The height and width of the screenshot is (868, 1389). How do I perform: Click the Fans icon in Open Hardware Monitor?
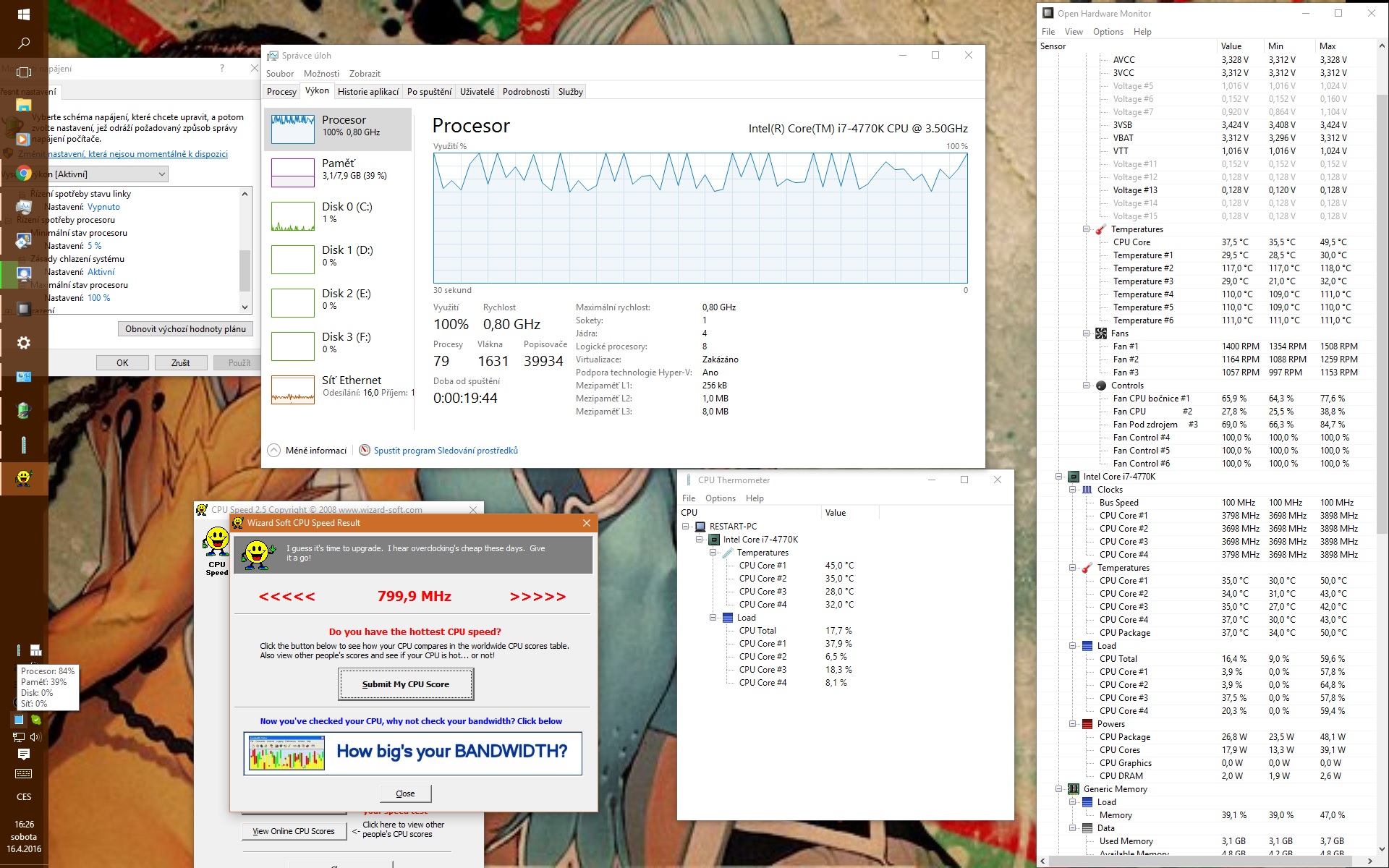tap(1101, 333)
